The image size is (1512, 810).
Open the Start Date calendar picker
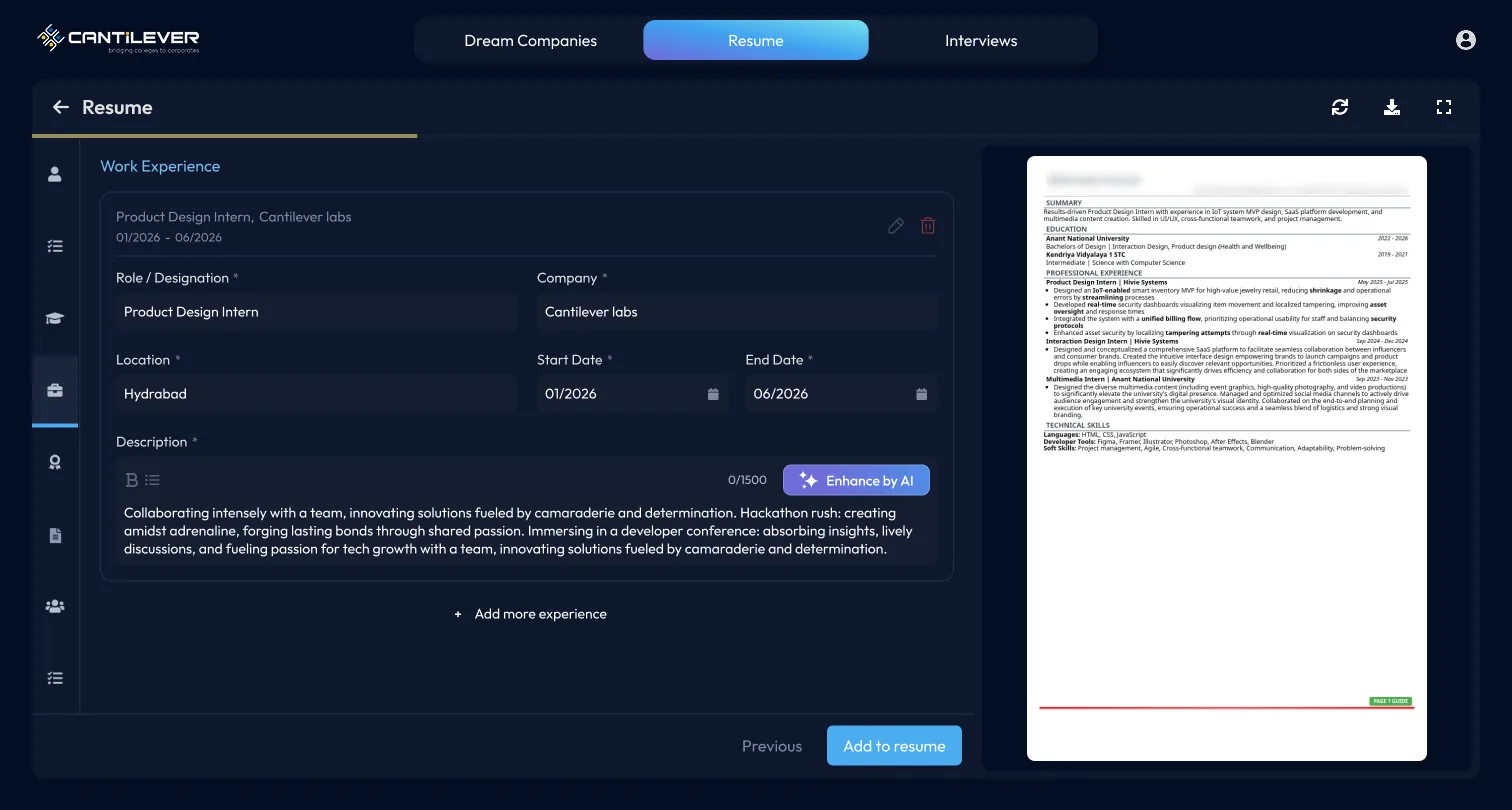[x=713, y=394]
